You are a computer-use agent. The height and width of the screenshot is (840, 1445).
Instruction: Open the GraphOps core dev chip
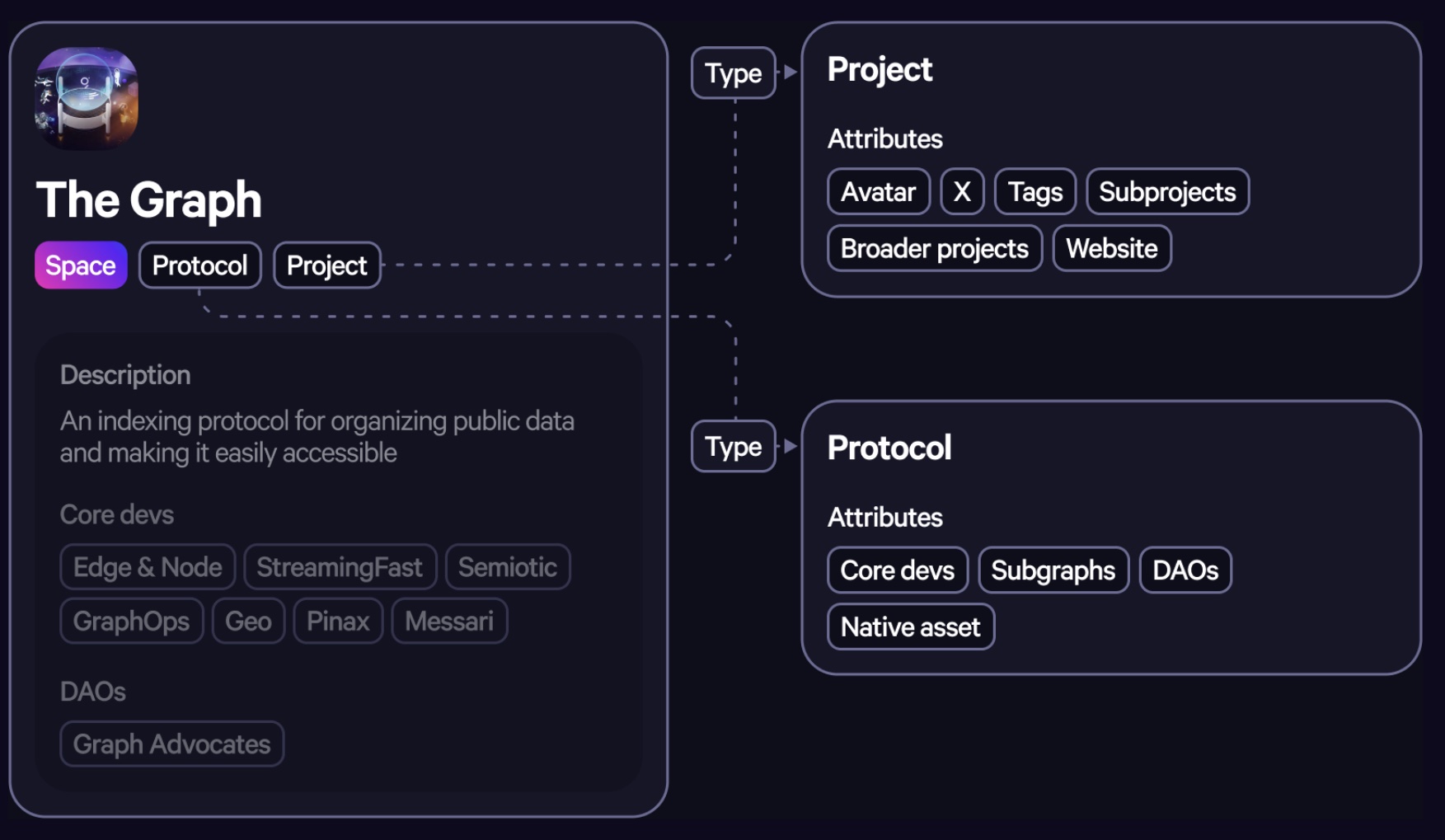point(131,621)
